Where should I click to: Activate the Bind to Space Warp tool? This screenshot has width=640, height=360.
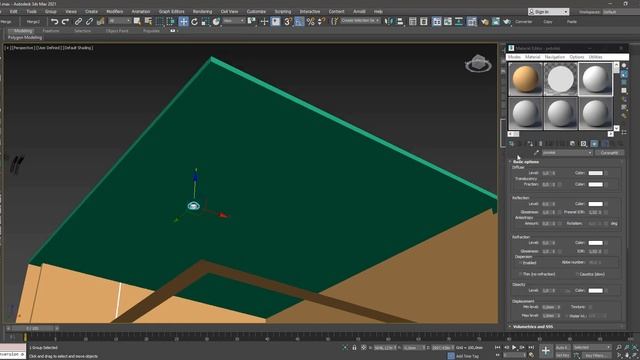100,22
